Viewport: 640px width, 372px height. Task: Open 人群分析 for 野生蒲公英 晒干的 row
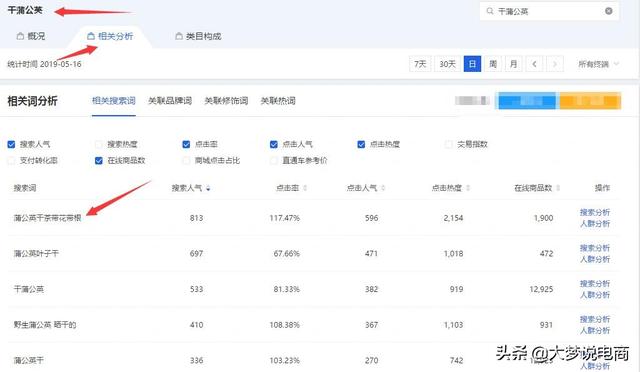tap(595, 330)
